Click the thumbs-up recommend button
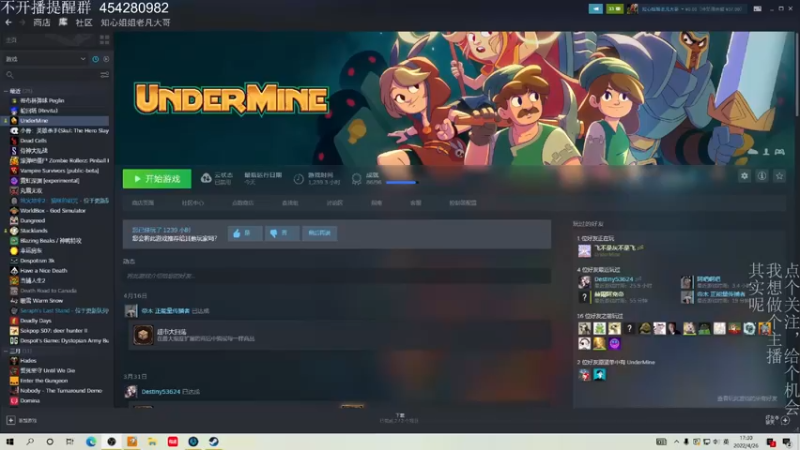 [245, 233]
